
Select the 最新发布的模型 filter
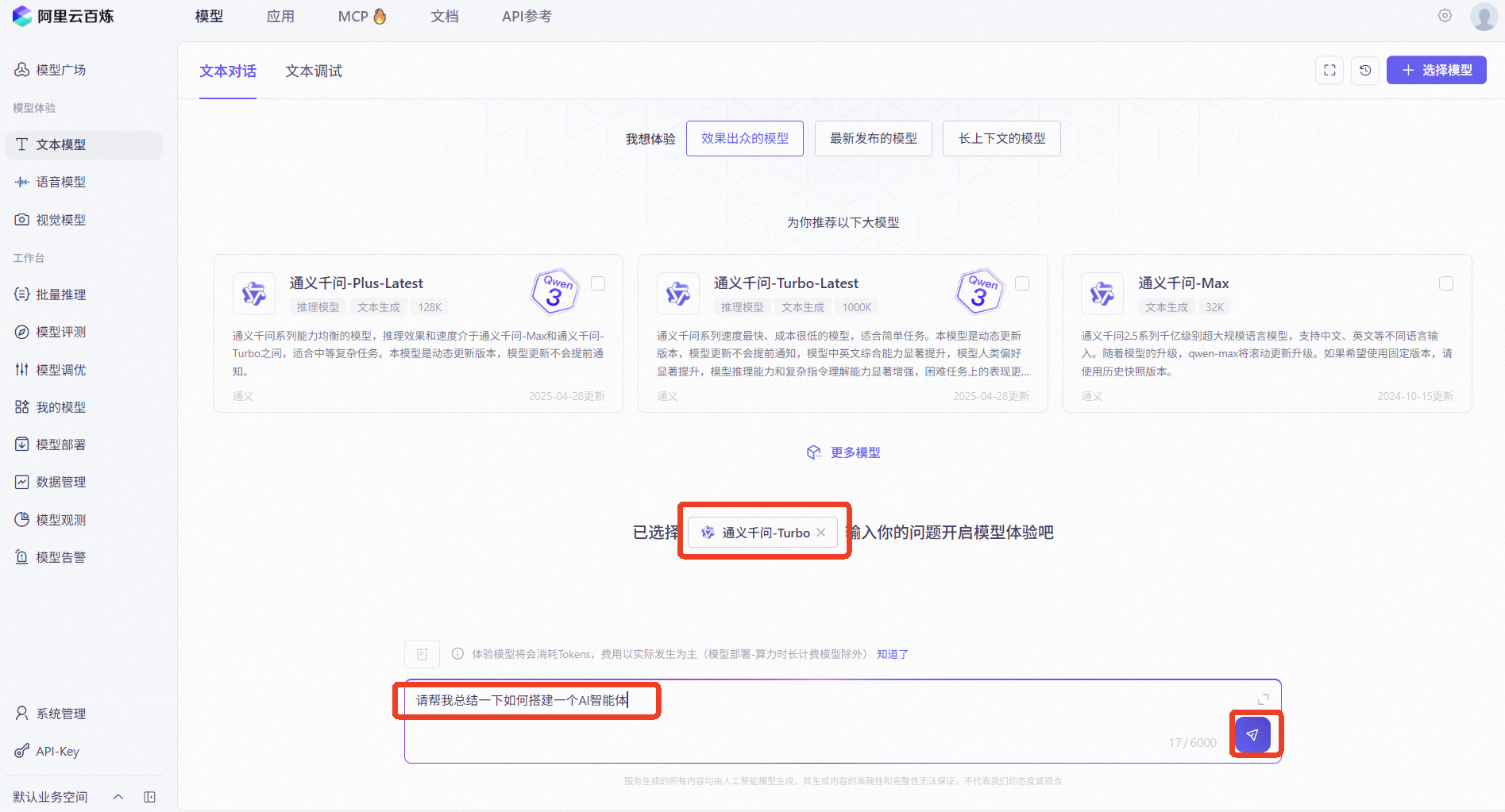tap(874, 138)
